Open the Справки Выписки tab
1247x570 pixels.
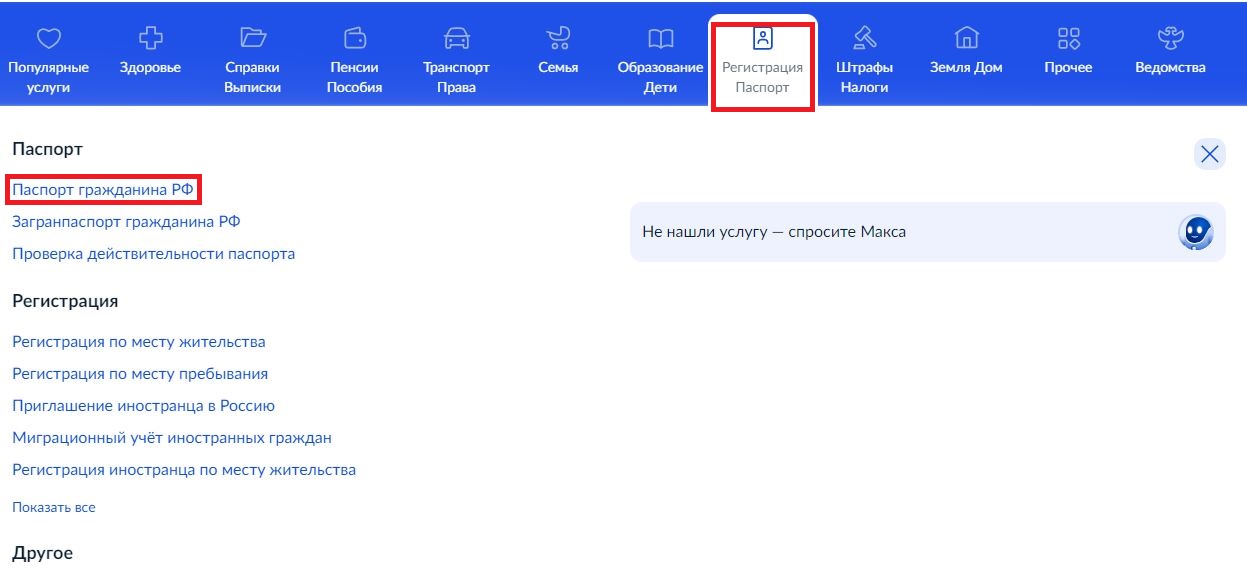tap(253, 60)
